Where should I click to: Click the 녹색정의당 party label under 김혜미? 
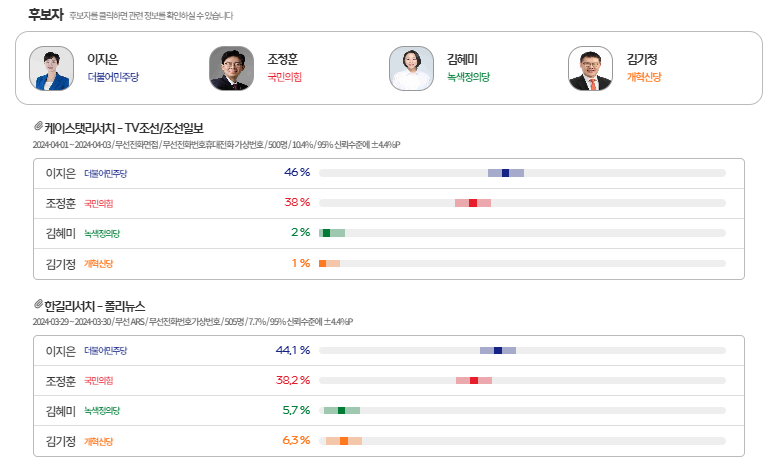click(469, 77)
